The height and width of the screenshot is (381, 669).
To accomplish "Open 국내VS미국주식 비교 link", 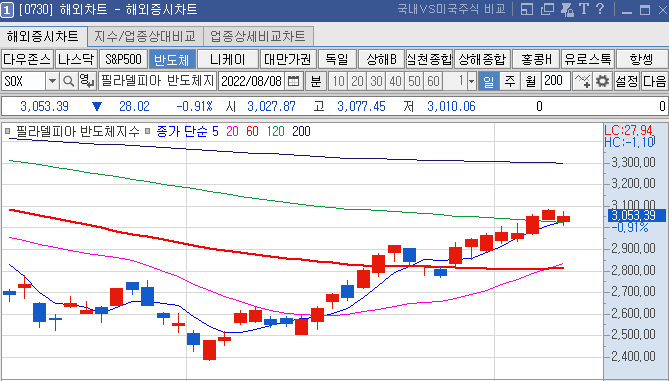I will (x=451, y=9).
